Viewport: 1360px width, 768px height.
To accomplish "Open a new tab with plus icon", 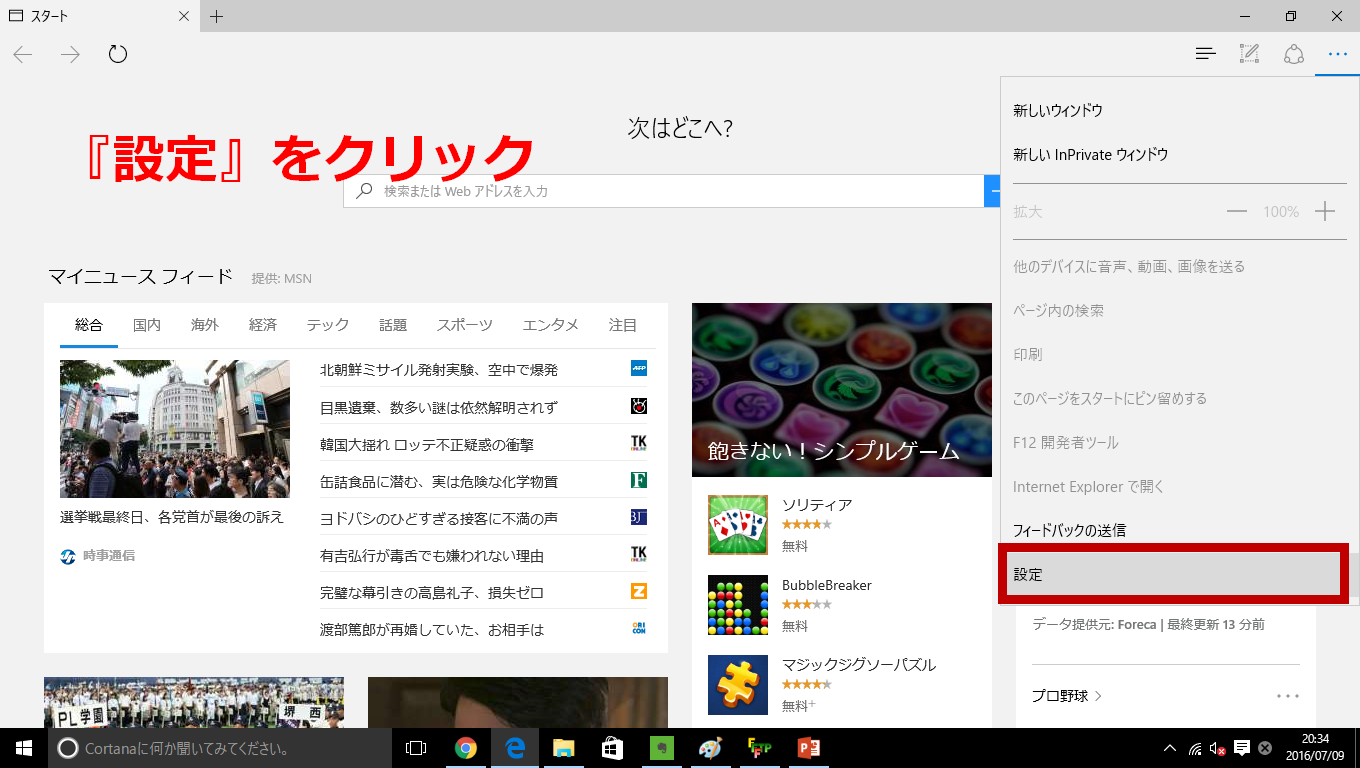I will click(217, 16).
